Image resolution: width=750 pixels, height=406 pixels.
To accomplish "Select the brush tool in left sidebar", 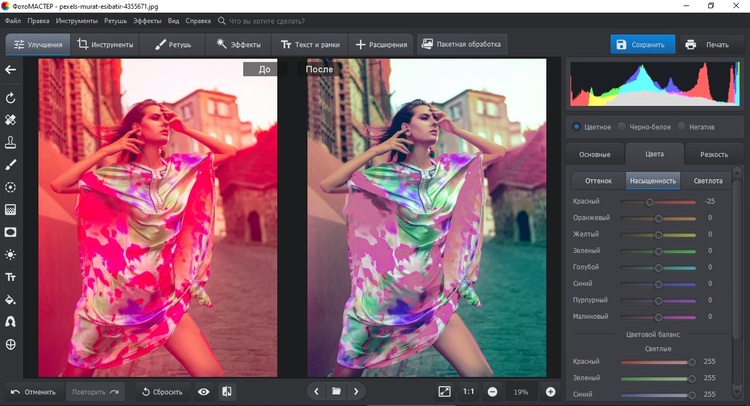I will point(11,164).
